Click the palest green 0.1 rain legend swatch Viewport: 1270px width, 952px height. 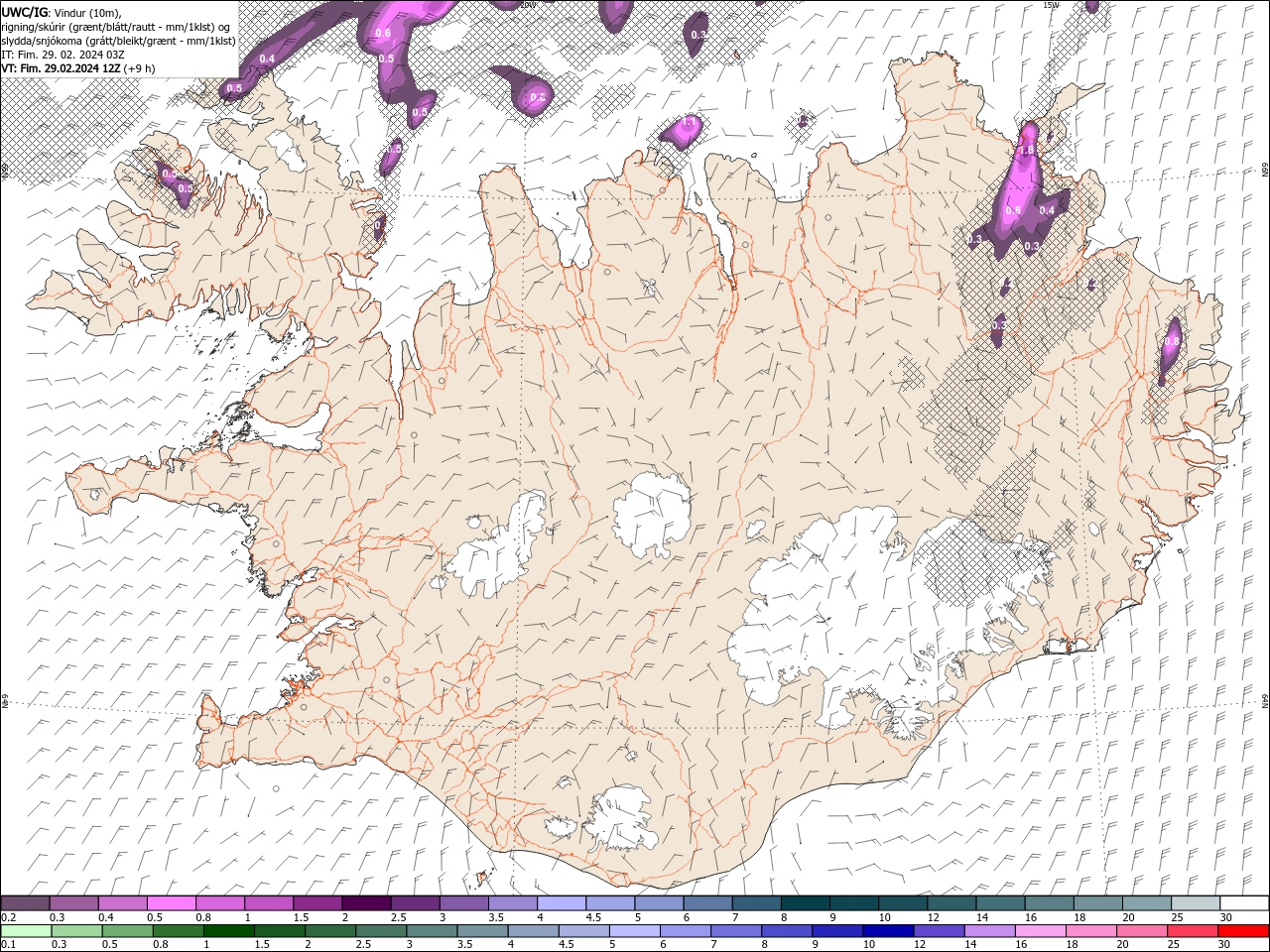26,932
